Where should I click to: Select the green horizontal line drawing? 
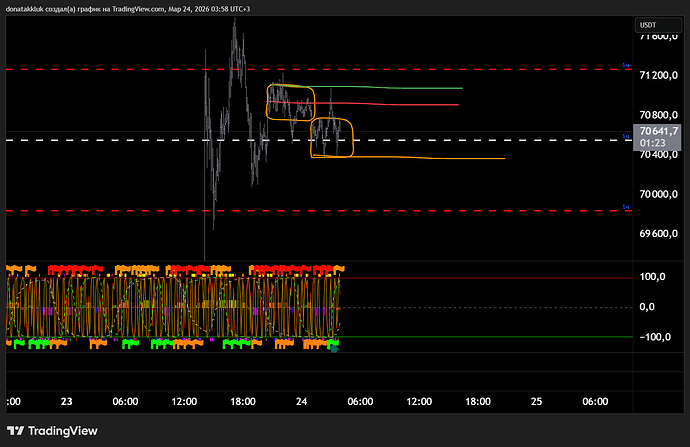coord(400,88)
